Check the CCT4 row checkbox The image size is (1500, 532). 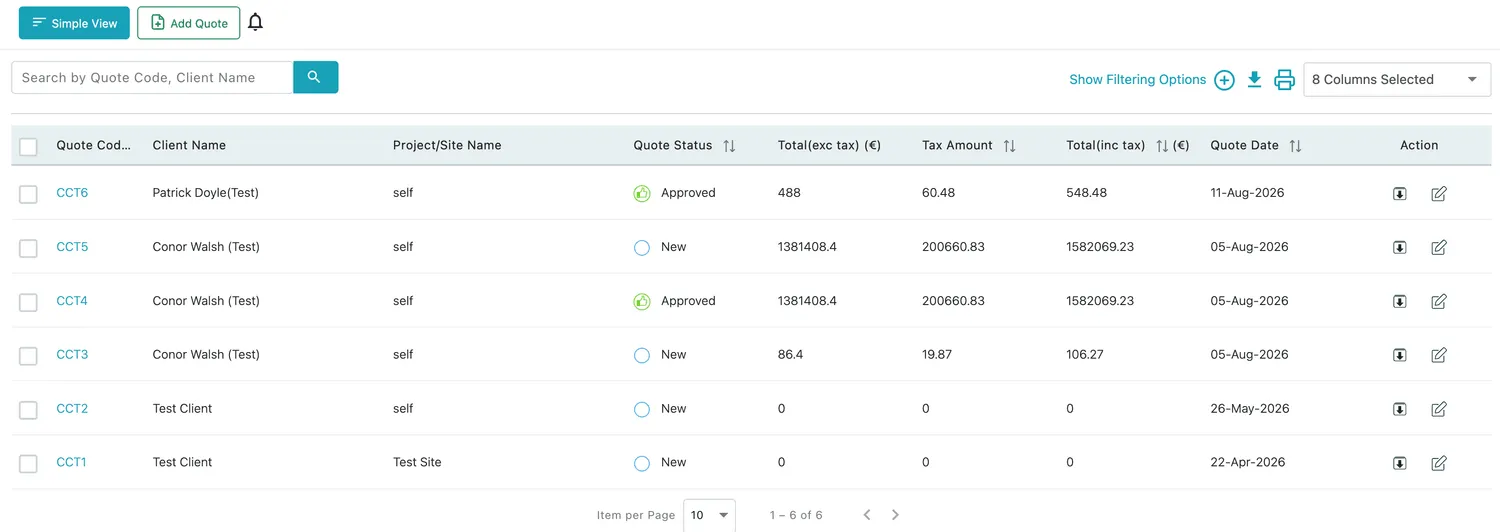(x=28, y=302)
